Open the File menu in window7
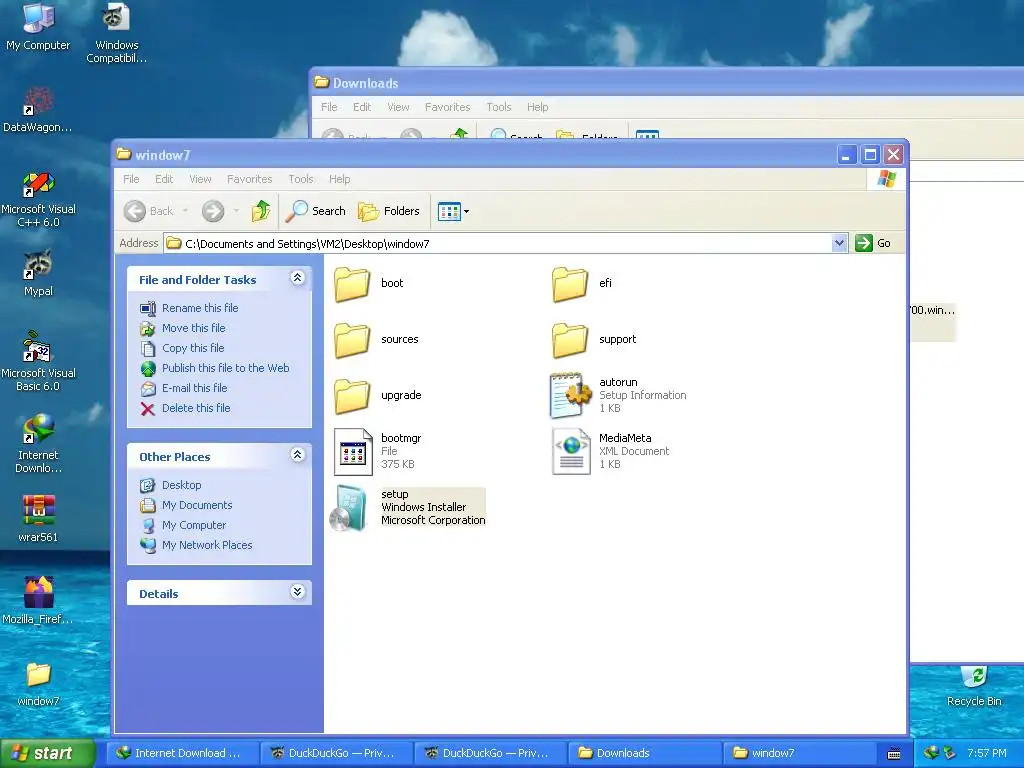 click(131, 179)
